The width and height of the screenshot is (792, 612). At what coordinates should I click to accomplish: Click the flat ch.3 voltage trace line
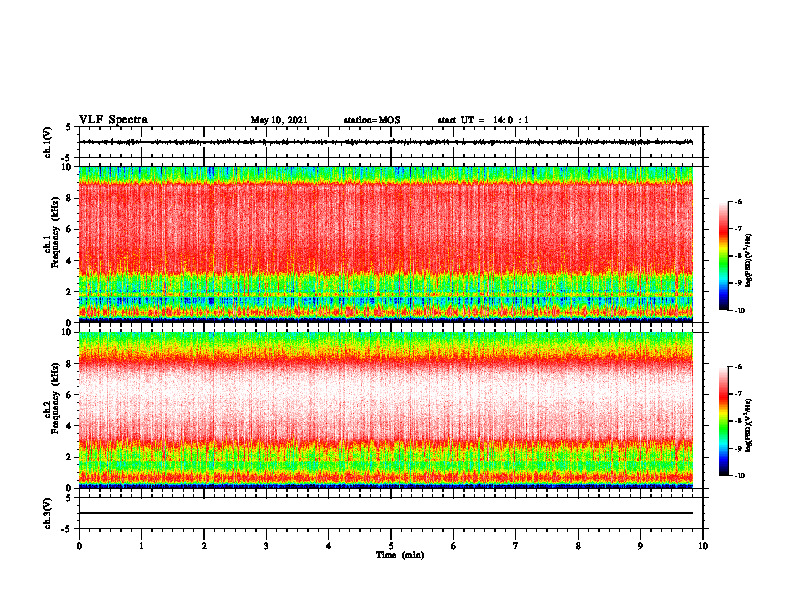coord(386,513)
